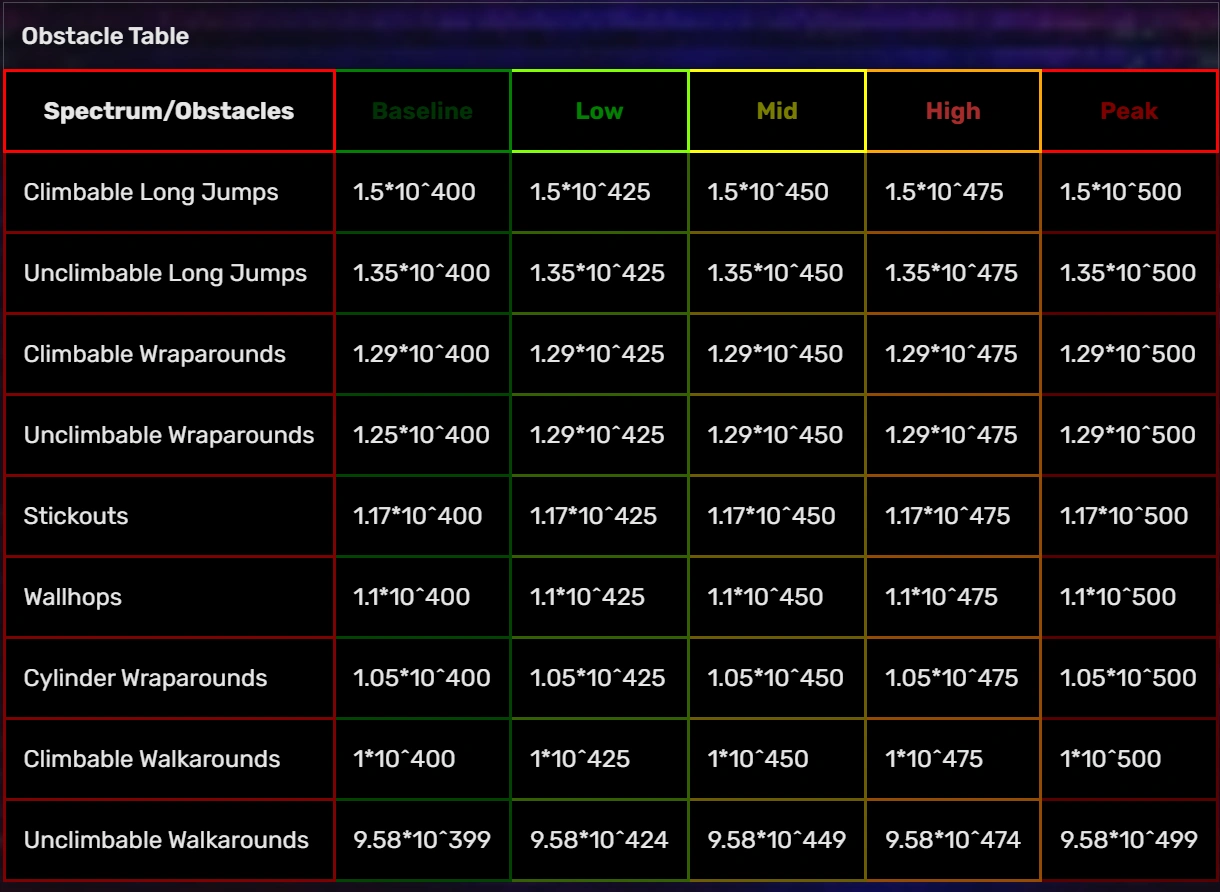Click the value 1*10^425
The image size is (1220, 892).
click(x=580, y=759)
